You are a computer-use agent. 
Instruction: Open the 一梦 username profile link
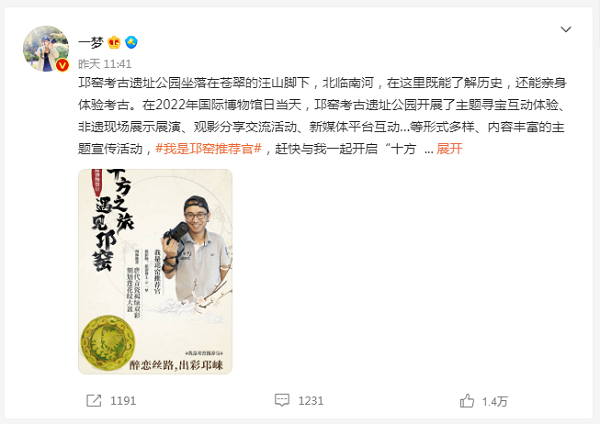click(91, 42)
